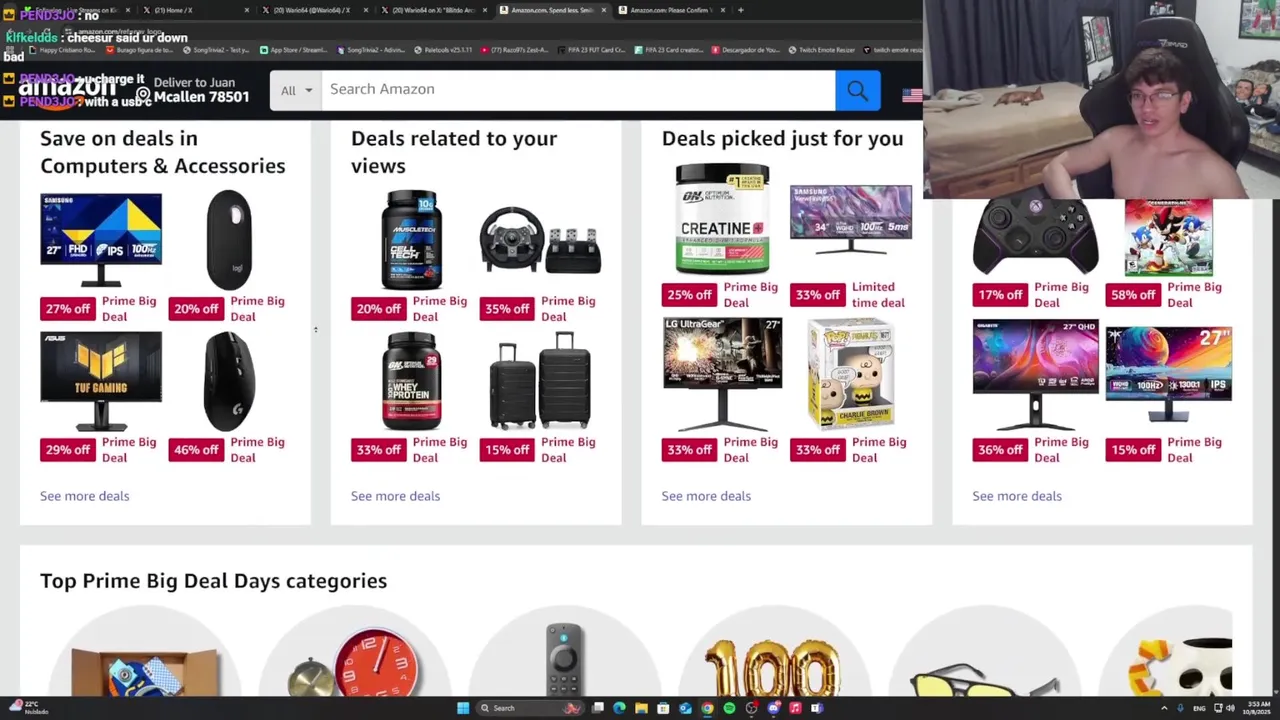Open a new browser tab

click(740, 10)
